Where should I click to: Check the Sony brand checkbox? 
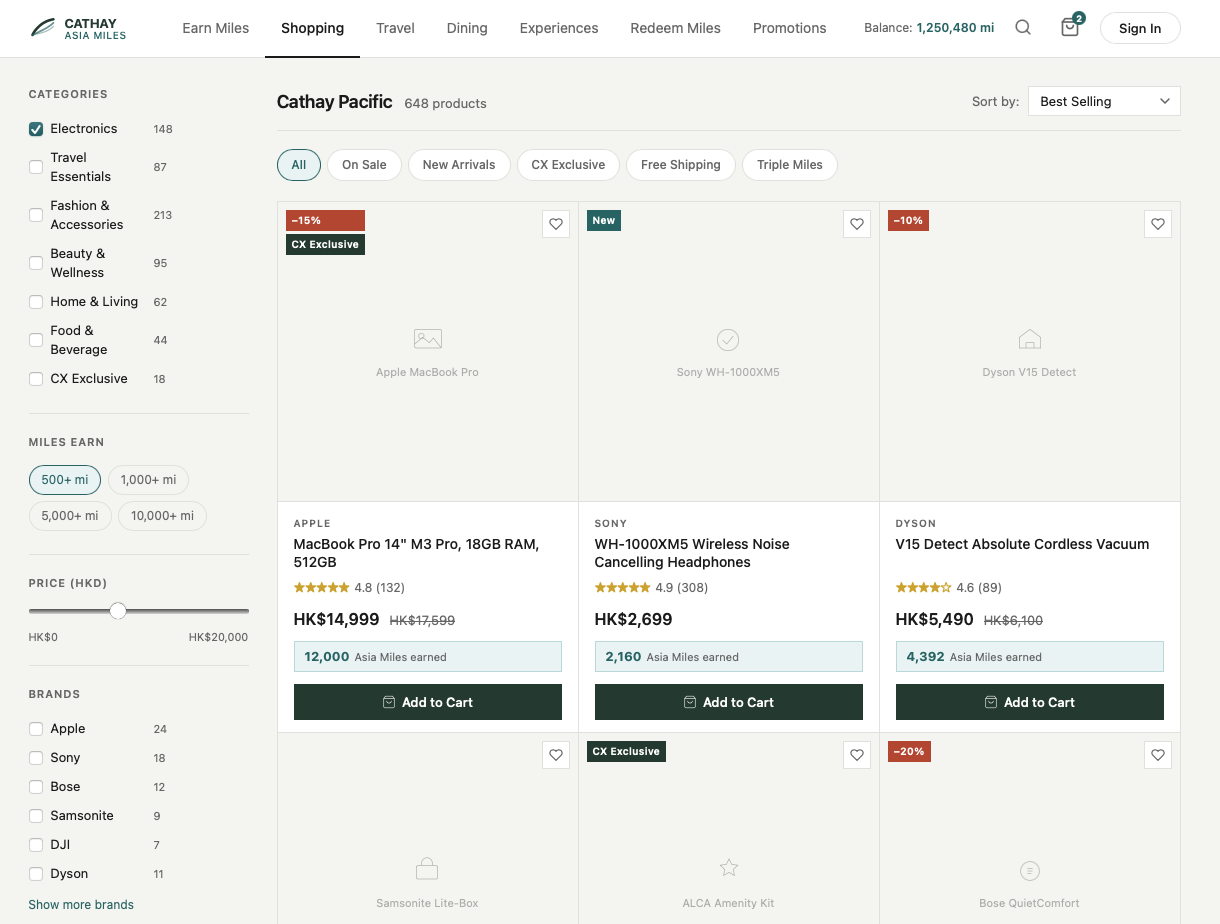coord(36,758)
